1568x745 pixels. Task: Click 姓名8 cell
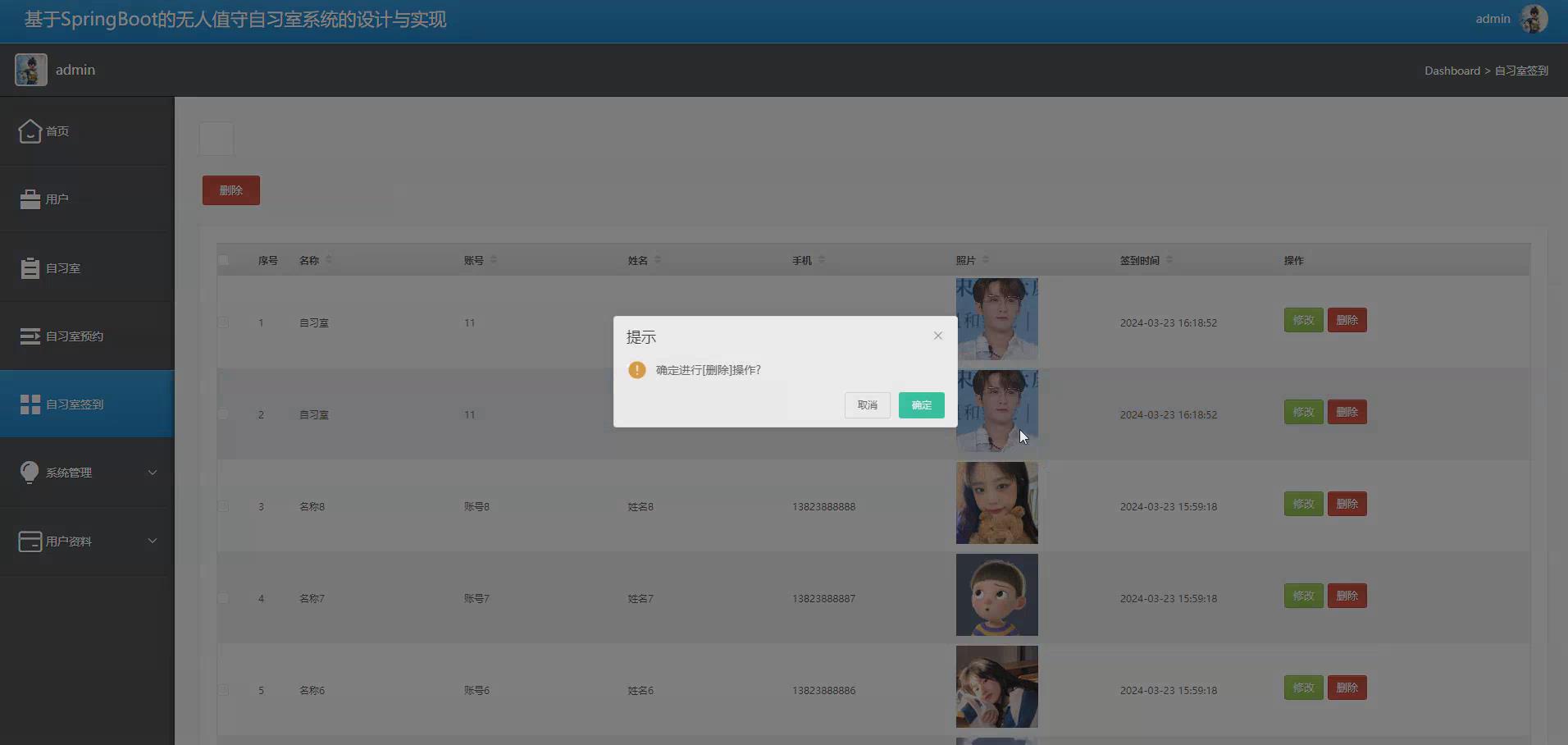(x=640, y=507)
